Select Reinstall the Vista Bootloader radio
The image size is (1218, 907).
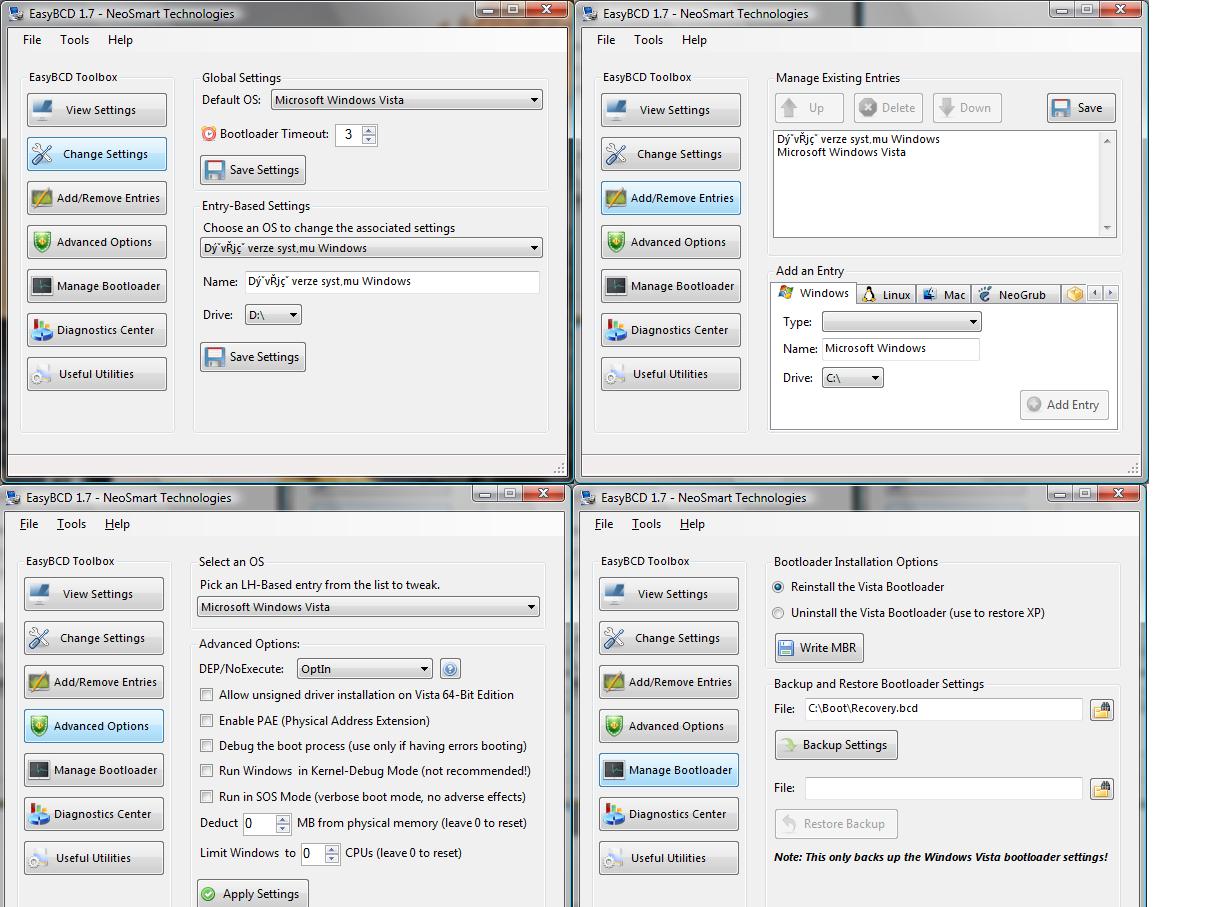[x=778, y=587]
